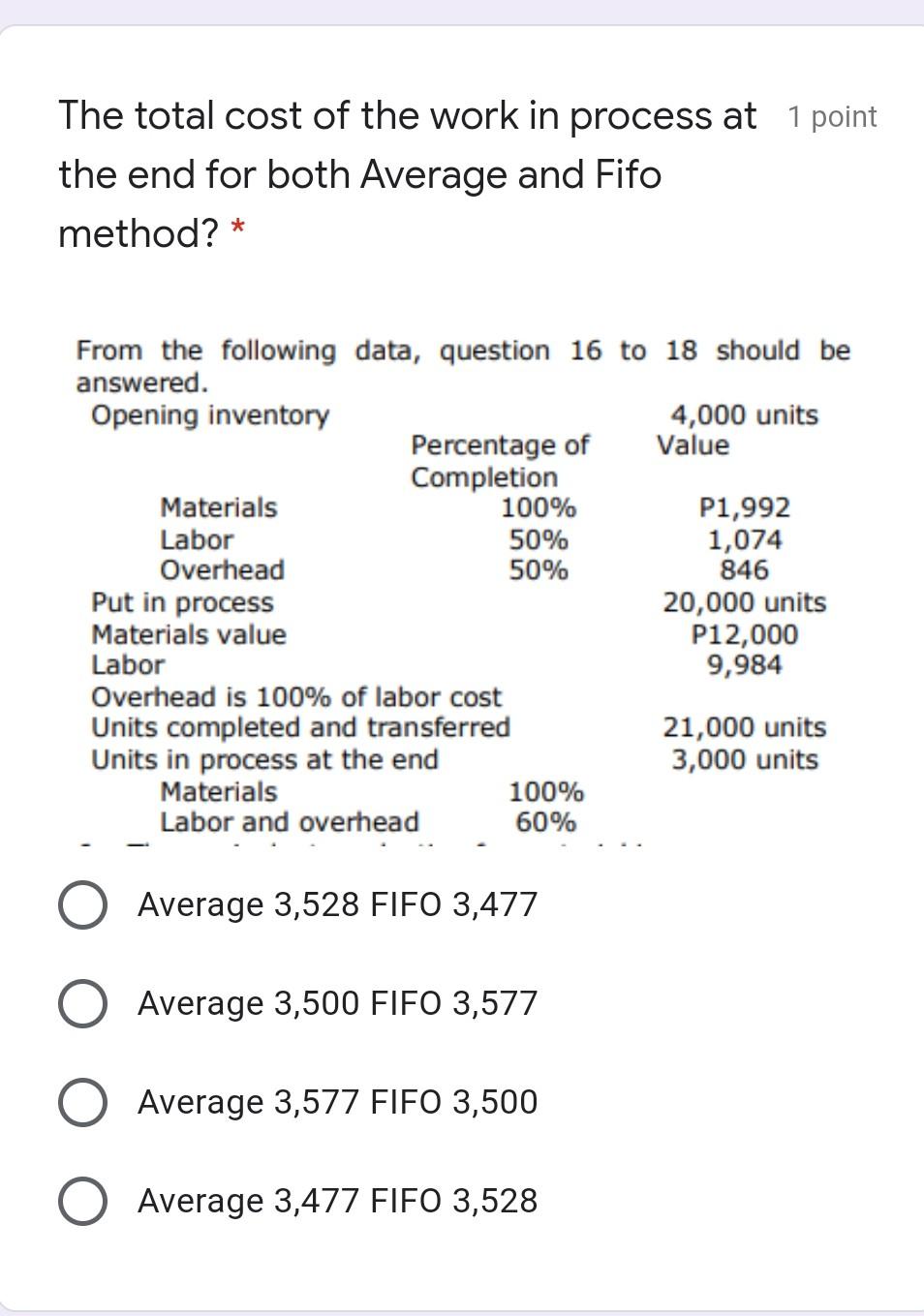This screenshot has width=924, height=1316.
Task: Click the Percentage of Completion heading
Action: 500,461
